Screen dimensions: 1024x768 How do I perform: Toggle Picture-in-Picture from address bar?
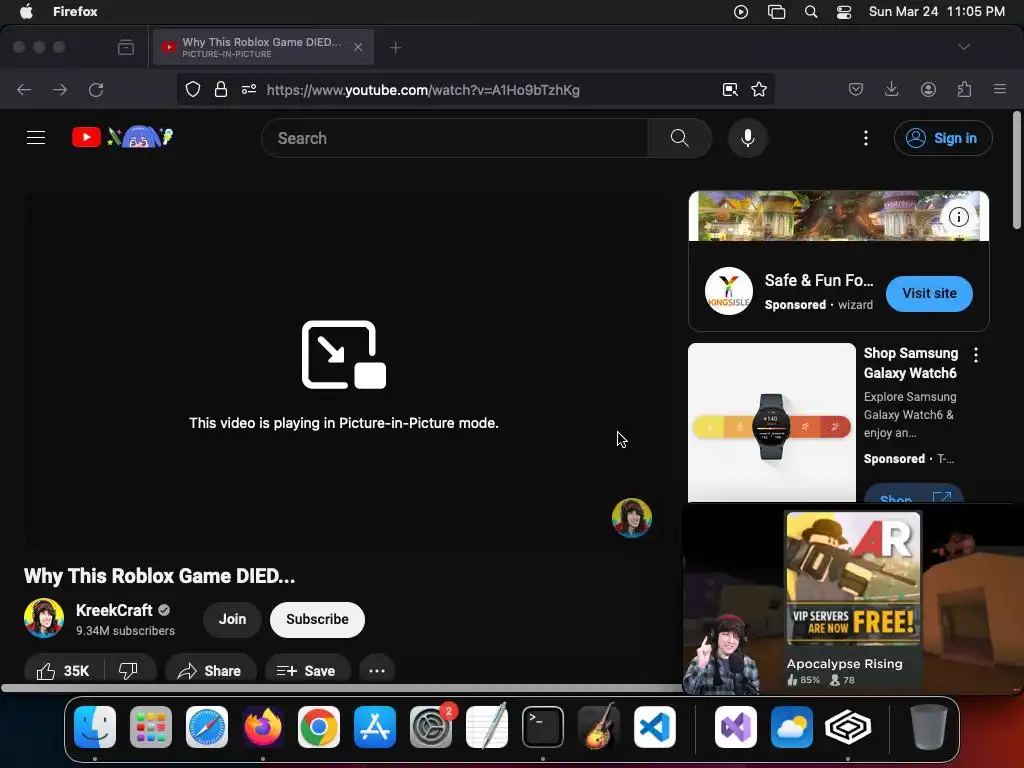[730, 89]
